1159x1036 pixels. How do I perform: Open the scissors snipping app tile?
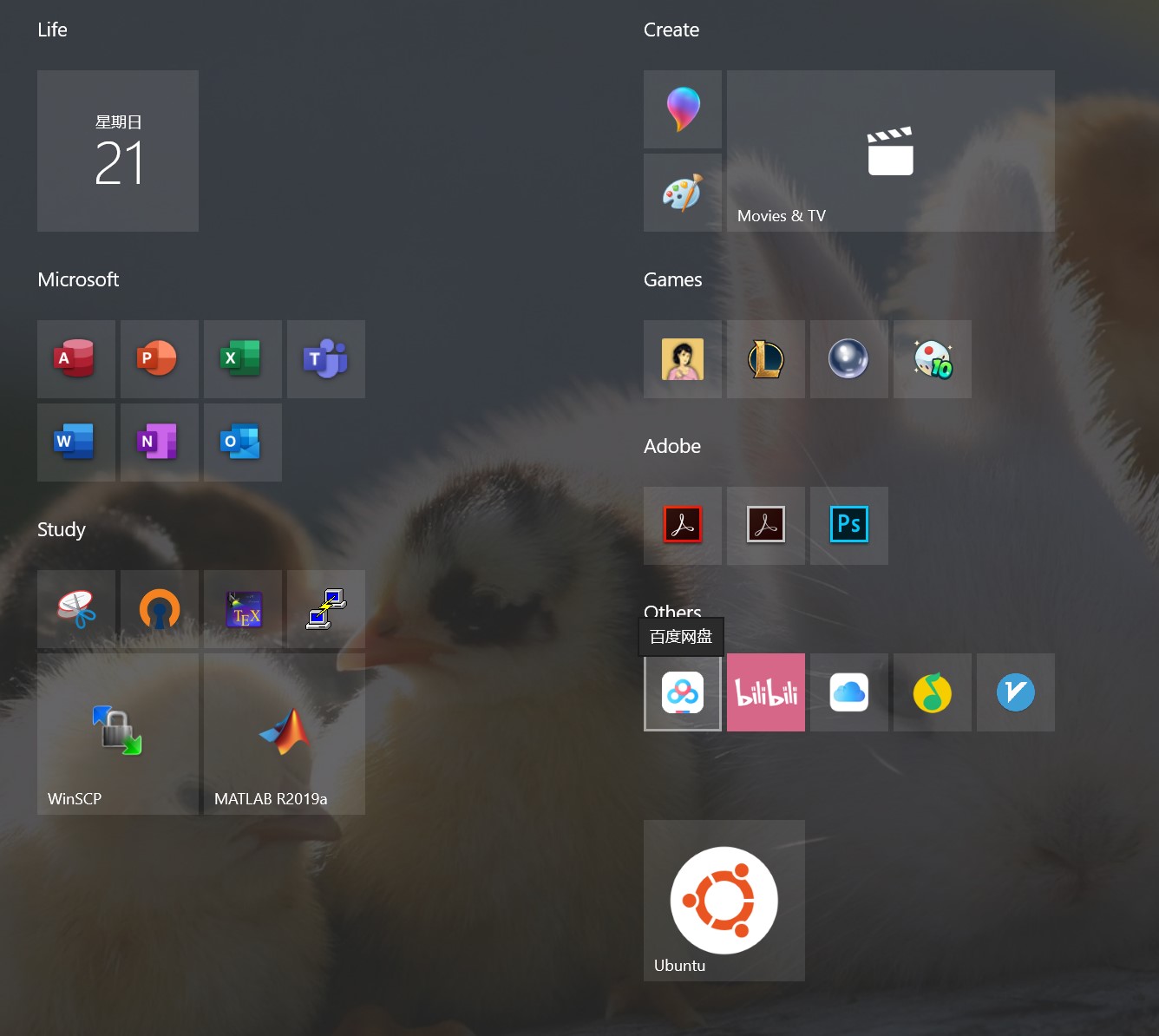tap(76, 609)
